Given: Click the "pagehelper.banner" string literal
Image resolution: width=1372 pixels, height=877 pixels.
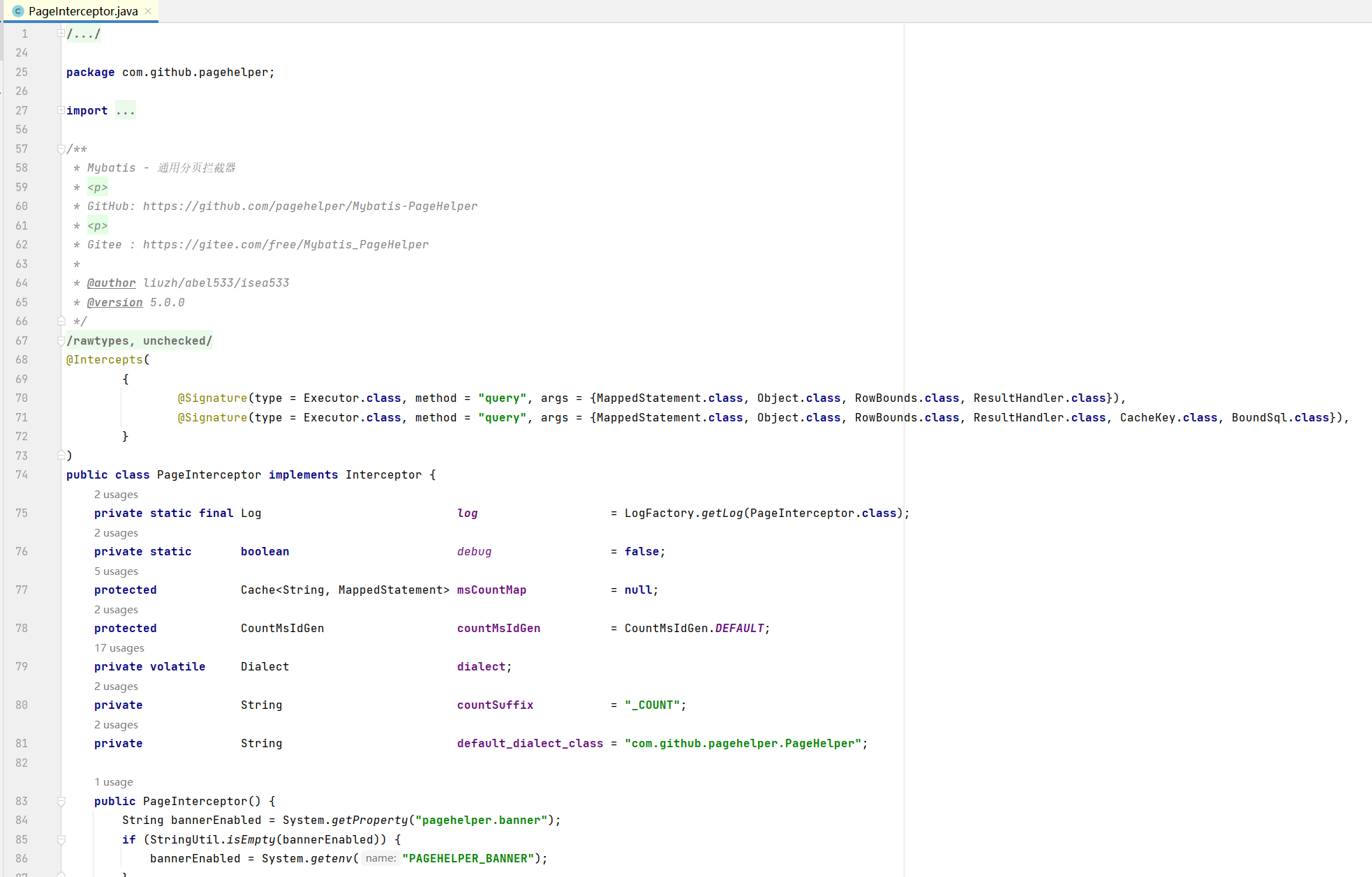Looking at the screenshot, I should click(482, 820).
